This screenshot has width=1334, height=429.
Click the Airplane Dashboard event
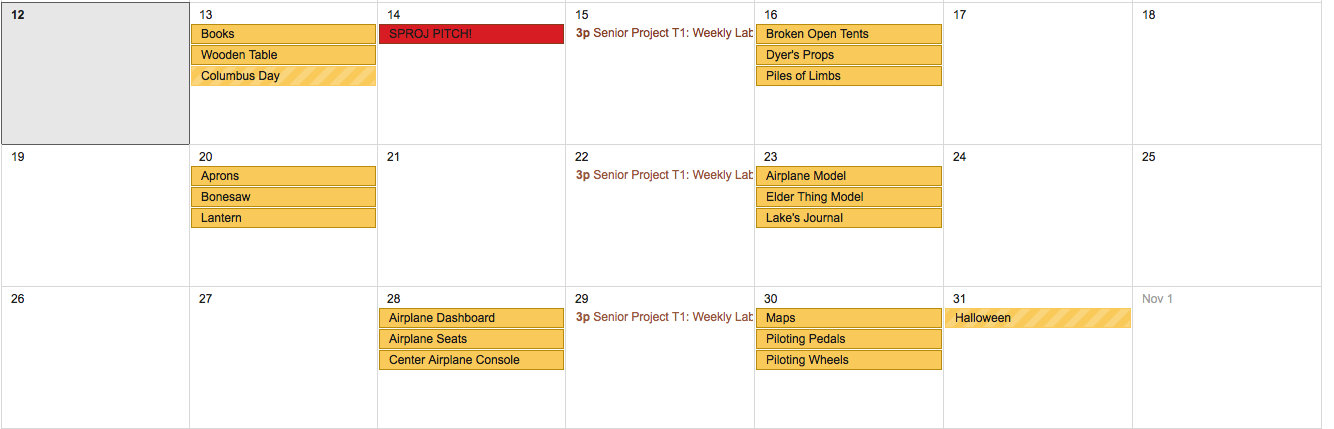click(x=471, y=318)
